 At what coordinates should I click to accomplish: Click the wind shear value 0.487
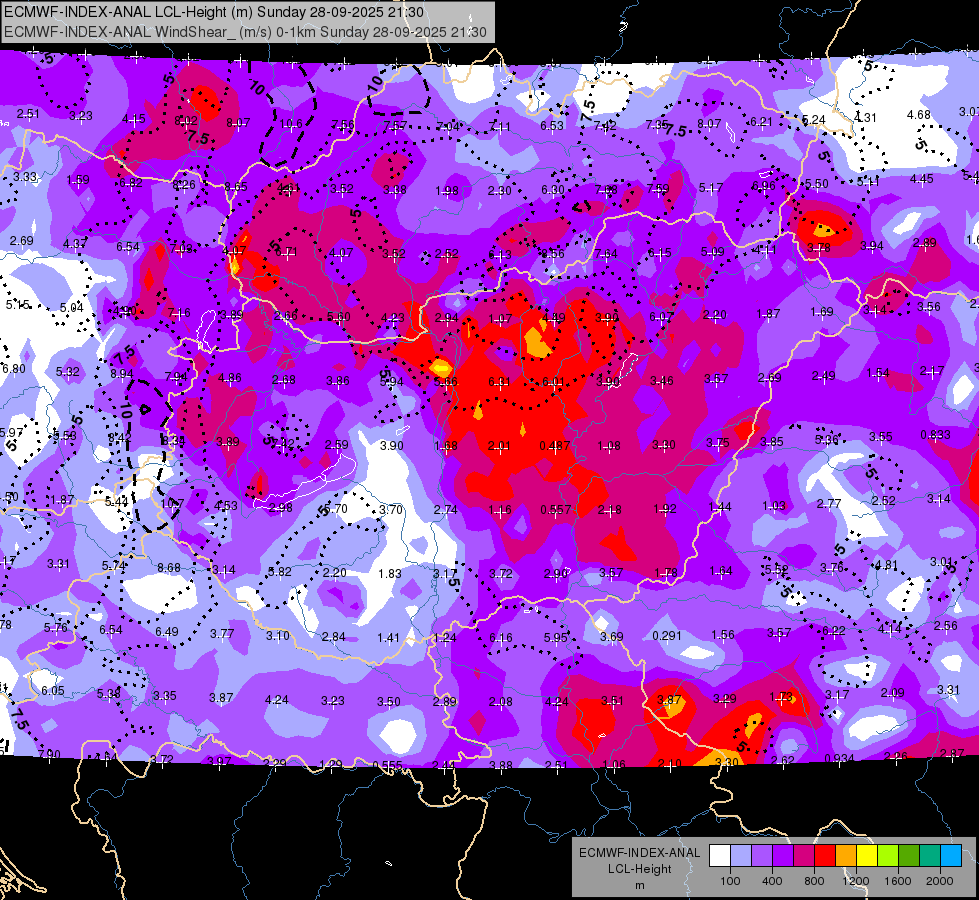(x=554, y=445)
